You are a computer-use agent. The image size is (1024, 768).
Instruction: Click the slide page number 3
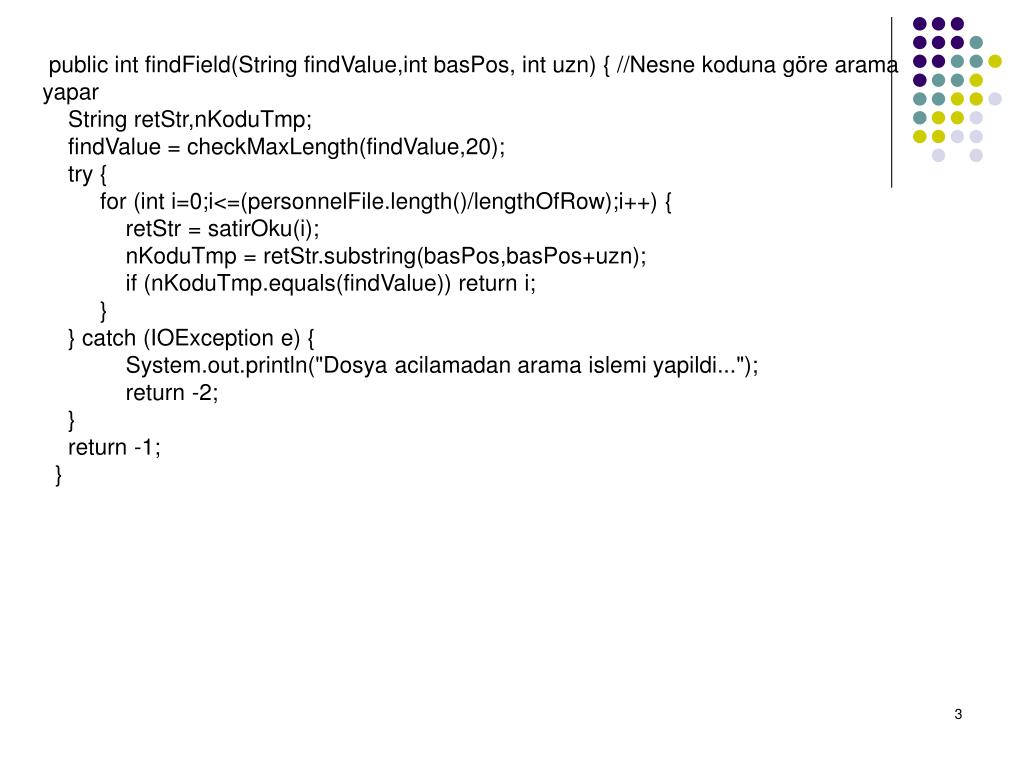pos(958,714)
